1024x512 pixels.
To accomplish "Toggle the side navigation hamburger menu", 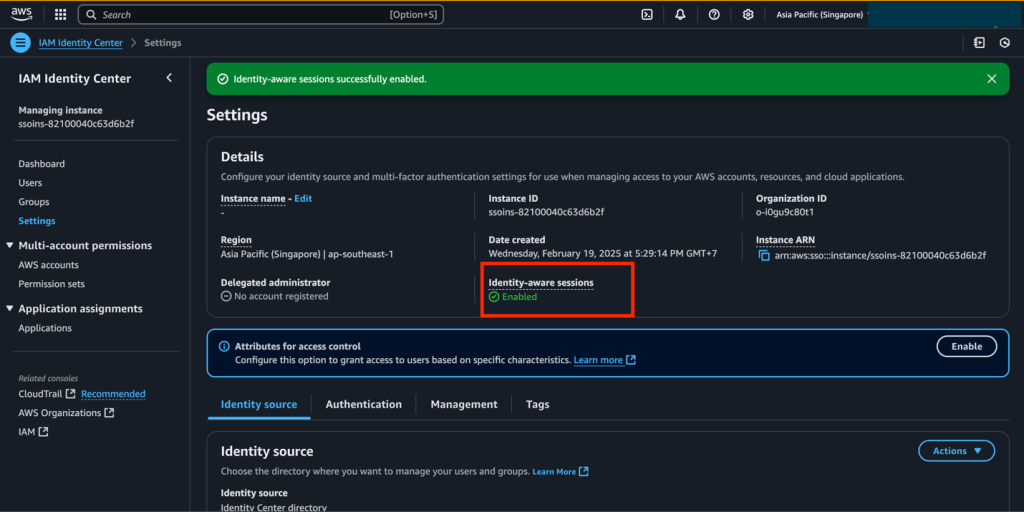I will (21, 42).
